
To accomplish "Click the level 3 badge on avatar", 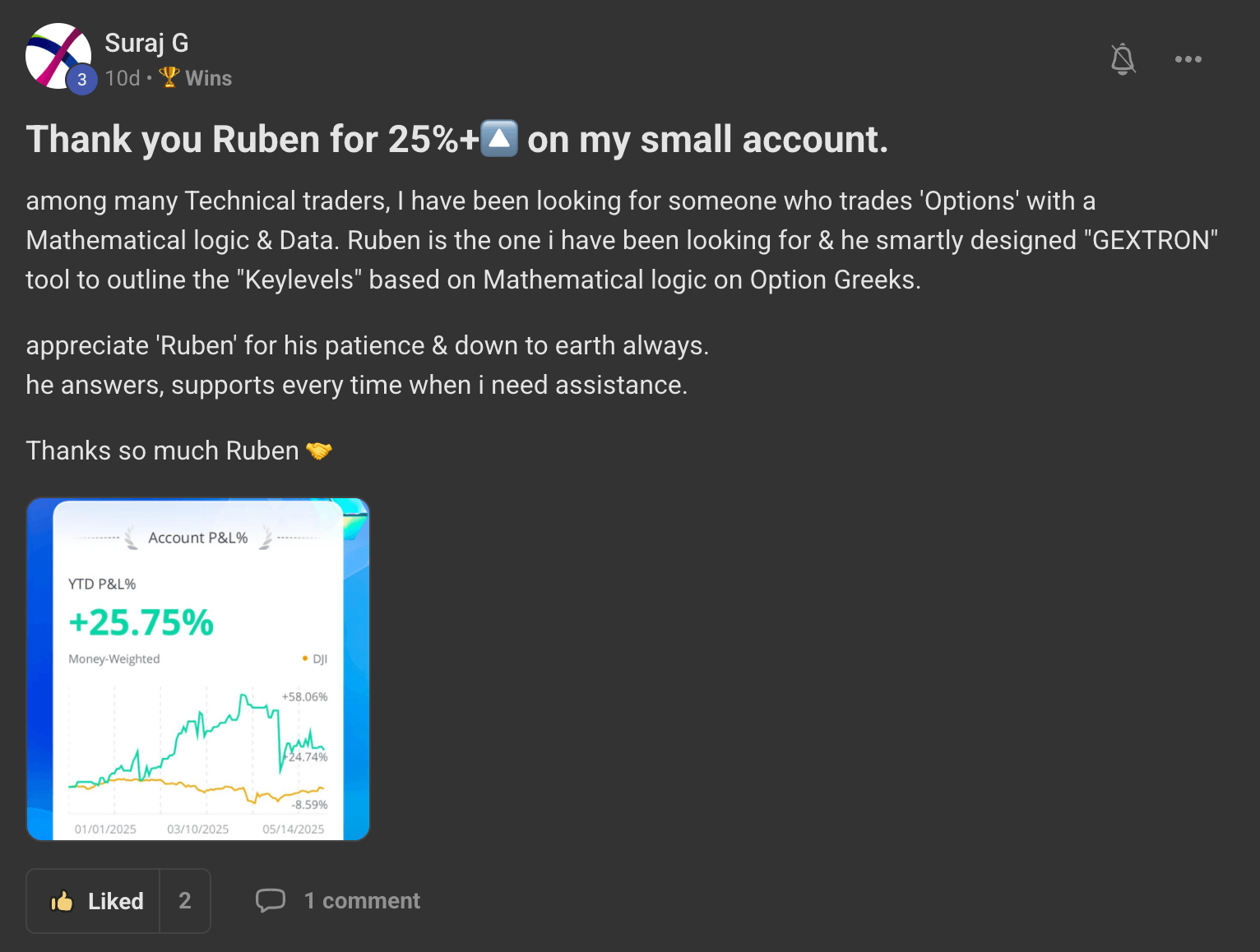I will [81, 80].
